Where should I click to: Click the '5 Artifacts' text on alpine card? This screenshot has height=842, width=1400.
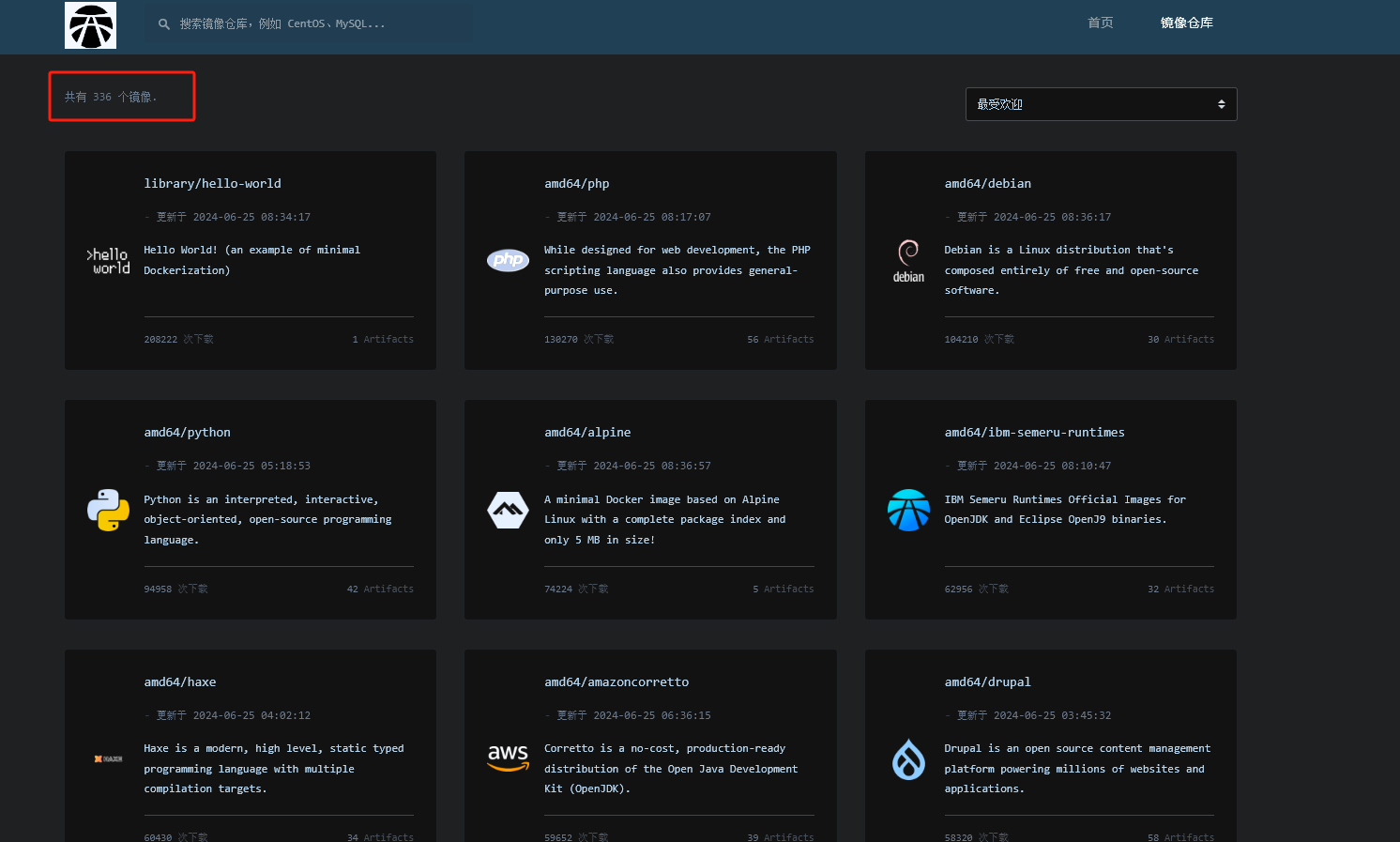point(784,589)
